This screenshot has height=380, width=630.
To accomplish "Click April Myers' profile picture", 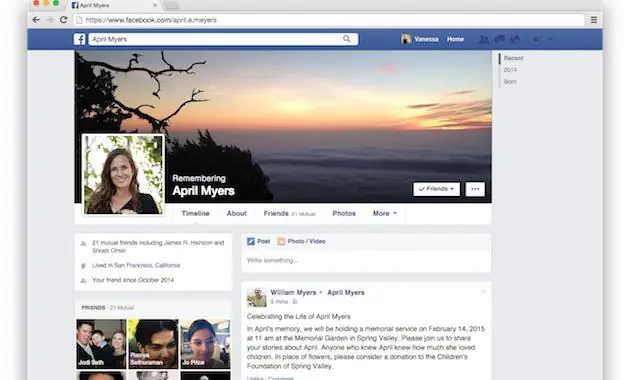I will click(123, 174).
